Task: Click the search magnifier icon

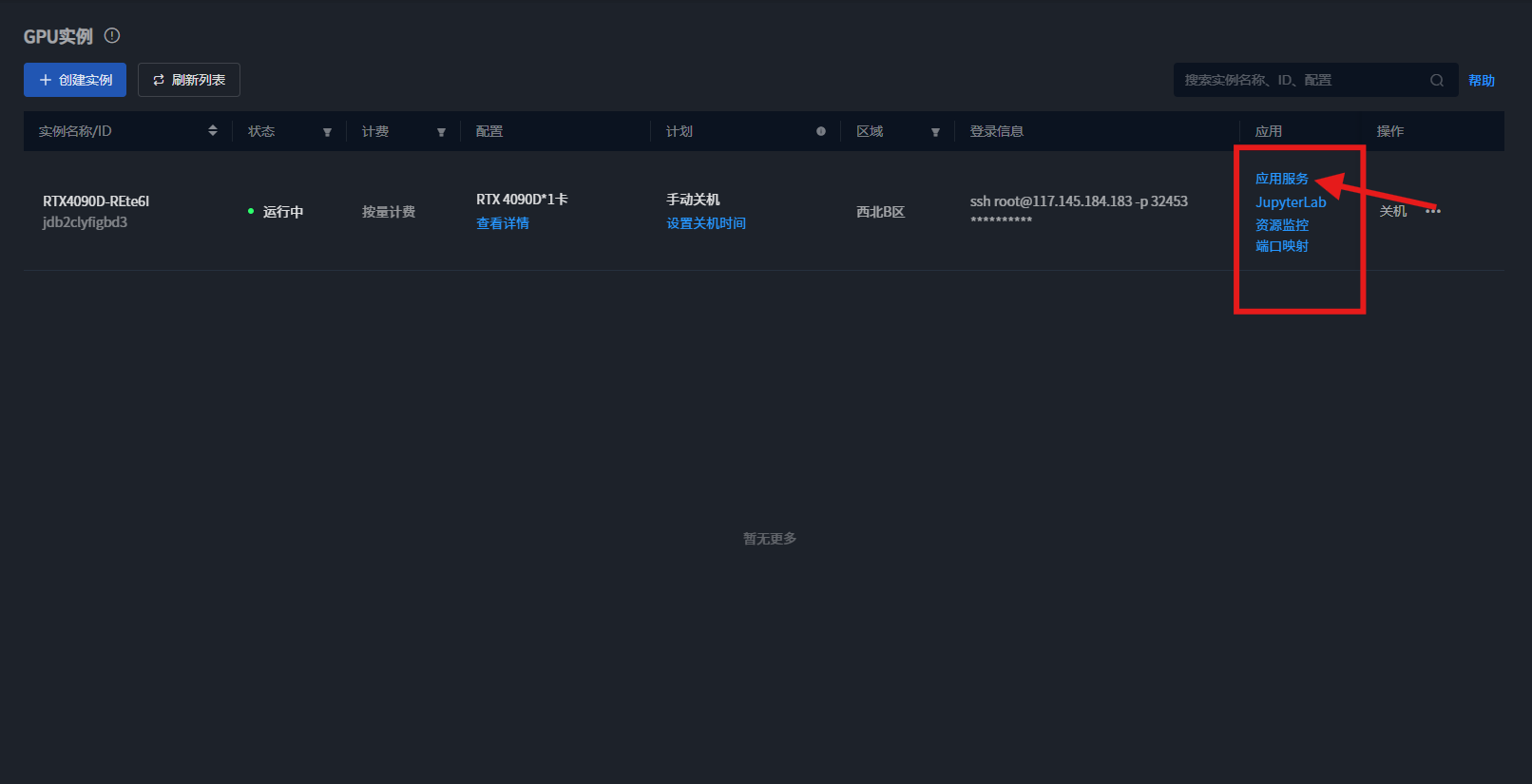Action: tap(1436, 81)
